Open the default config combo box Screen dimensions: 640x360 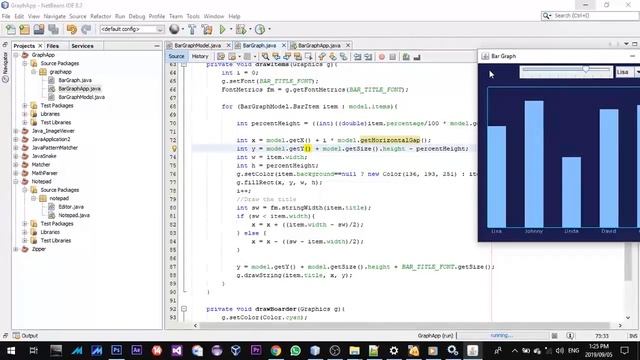pos(131,29)
